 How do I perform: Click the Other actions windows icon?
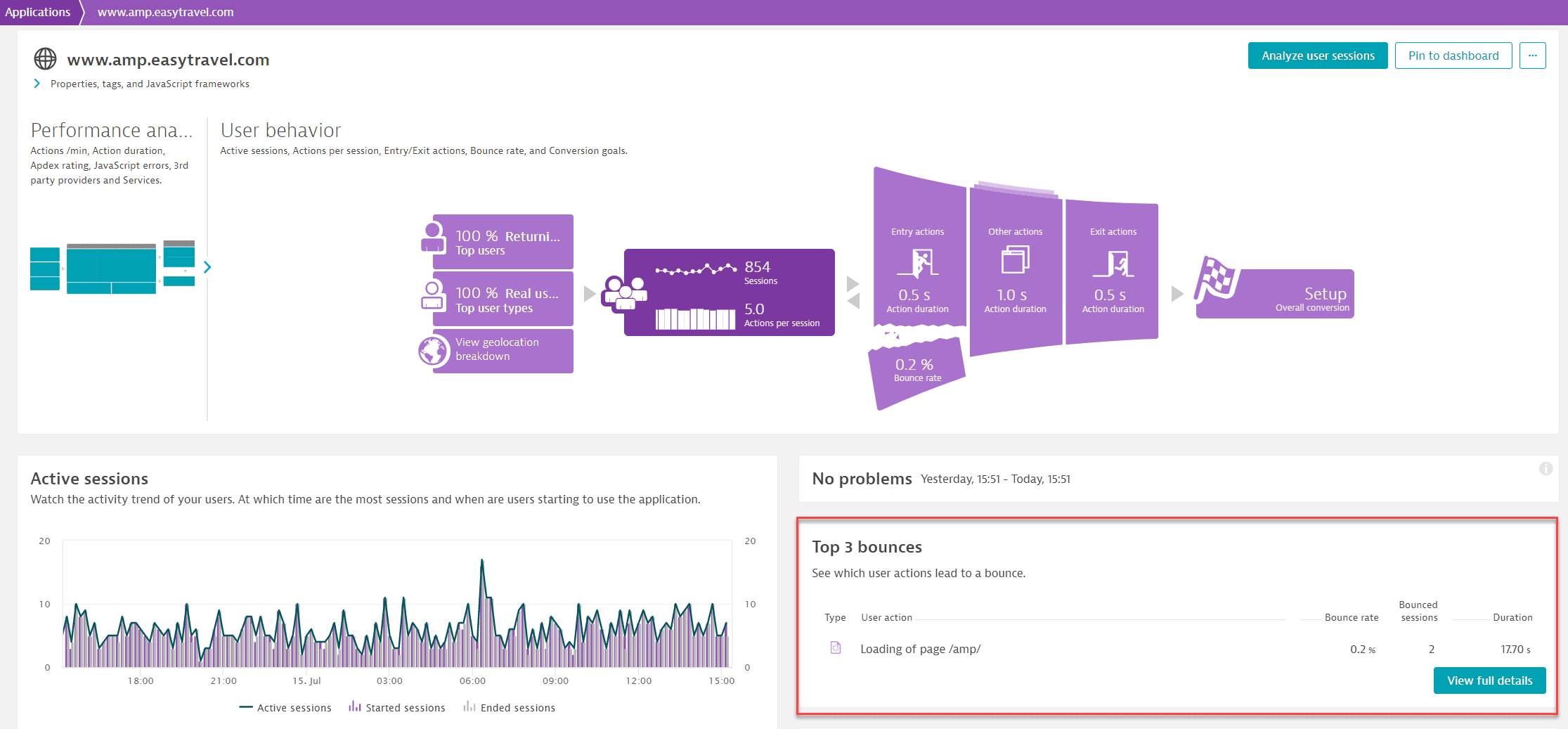1015,259
